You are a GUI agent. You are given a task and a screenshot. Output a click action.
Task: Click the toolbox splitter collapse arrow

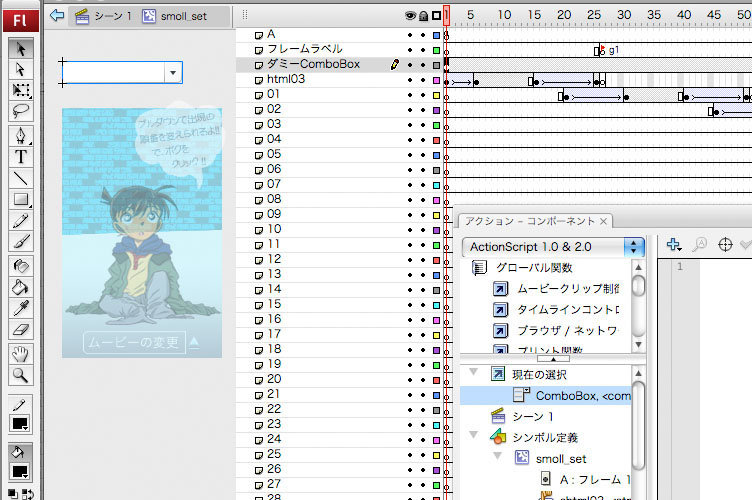(x=553, y=359)
